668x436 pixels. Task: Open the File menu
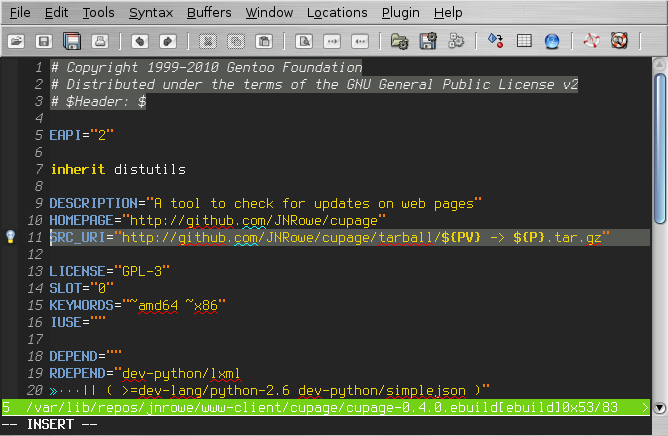pos(20,13)
